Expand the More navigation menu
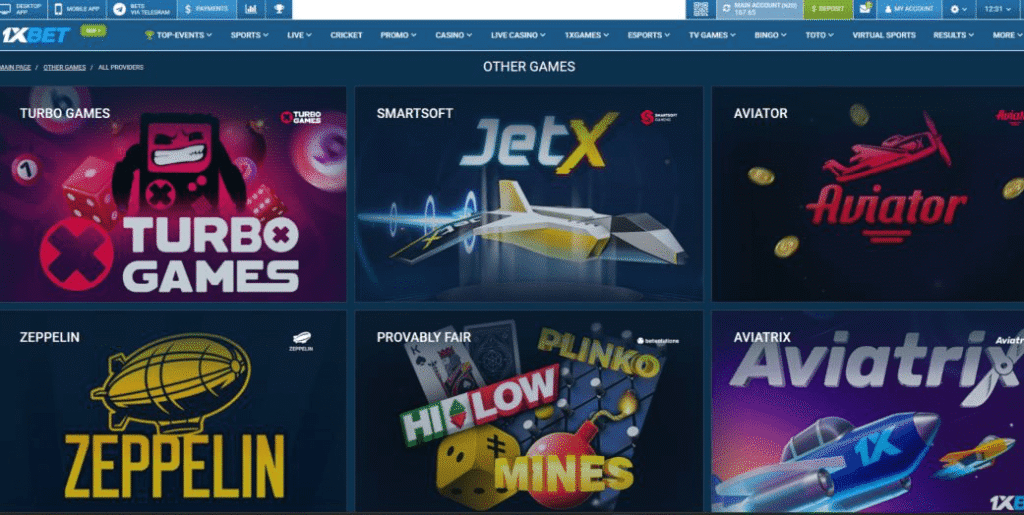The height and width of the screenshot is (515, 1024). point(1007,35)
